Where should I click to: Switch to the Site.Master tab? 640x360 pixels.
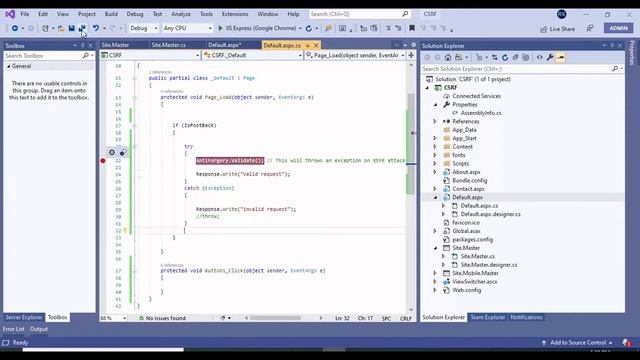(115, 45)
